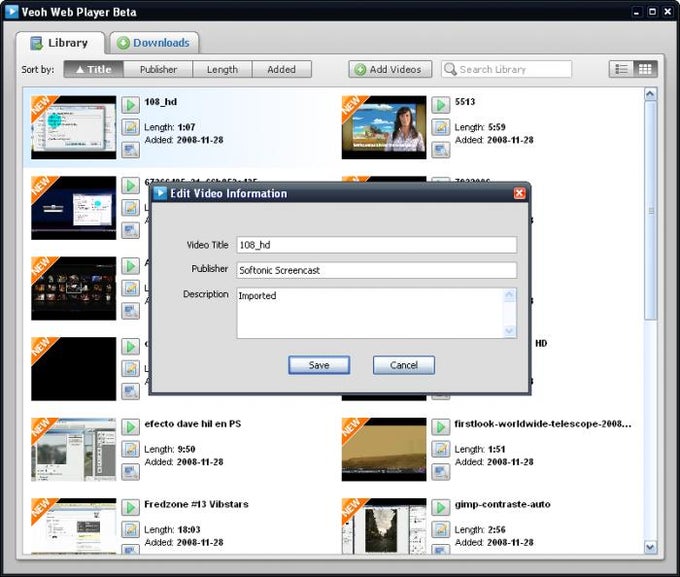Screen dimensions: 680x577
Task: Open the Downloads tab
Action: click(154, 43)
